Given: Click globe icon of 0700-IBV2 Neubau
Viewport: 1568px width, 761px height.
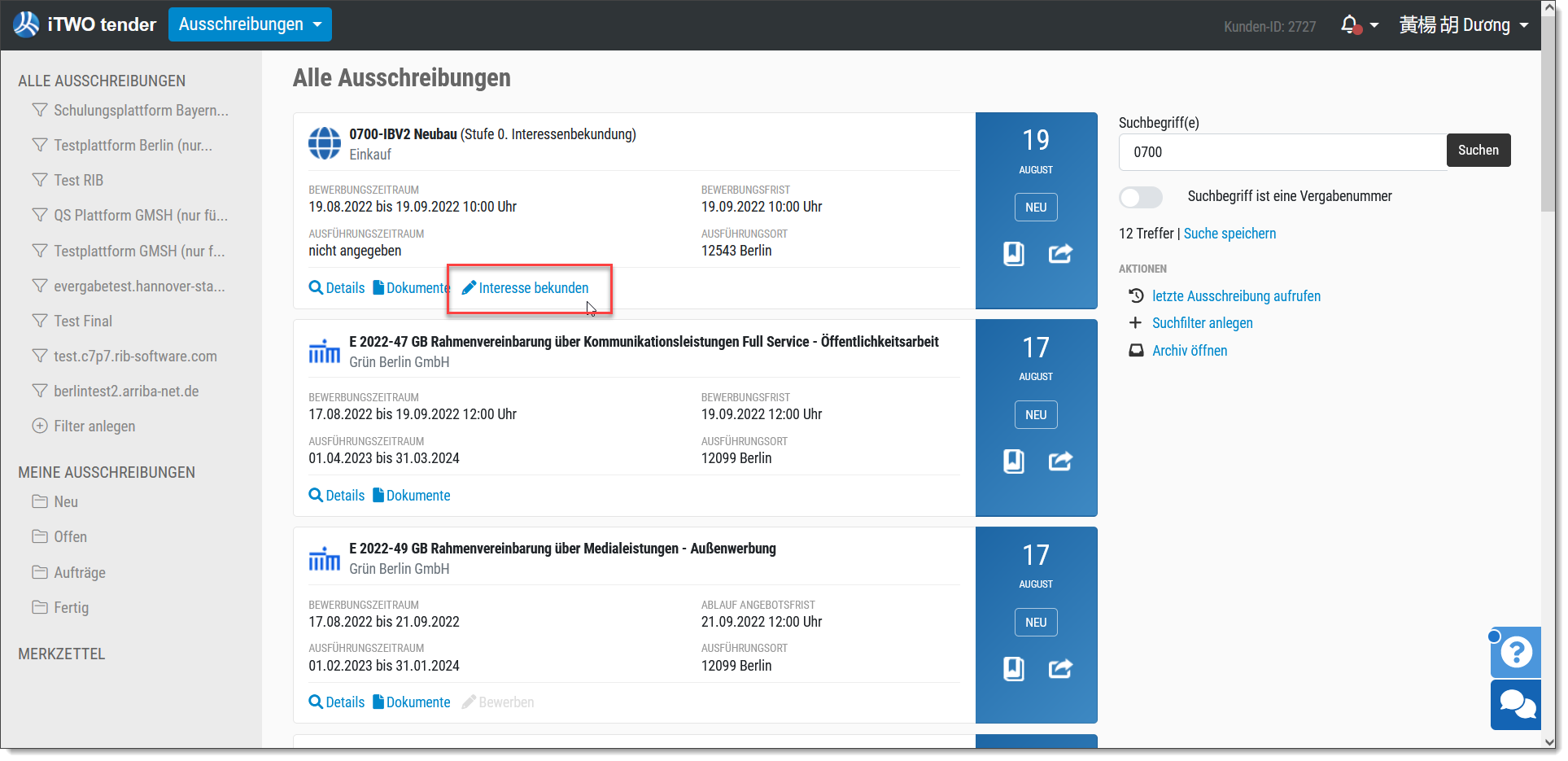Looking at the screenshot, I should [x=325, y=144].
